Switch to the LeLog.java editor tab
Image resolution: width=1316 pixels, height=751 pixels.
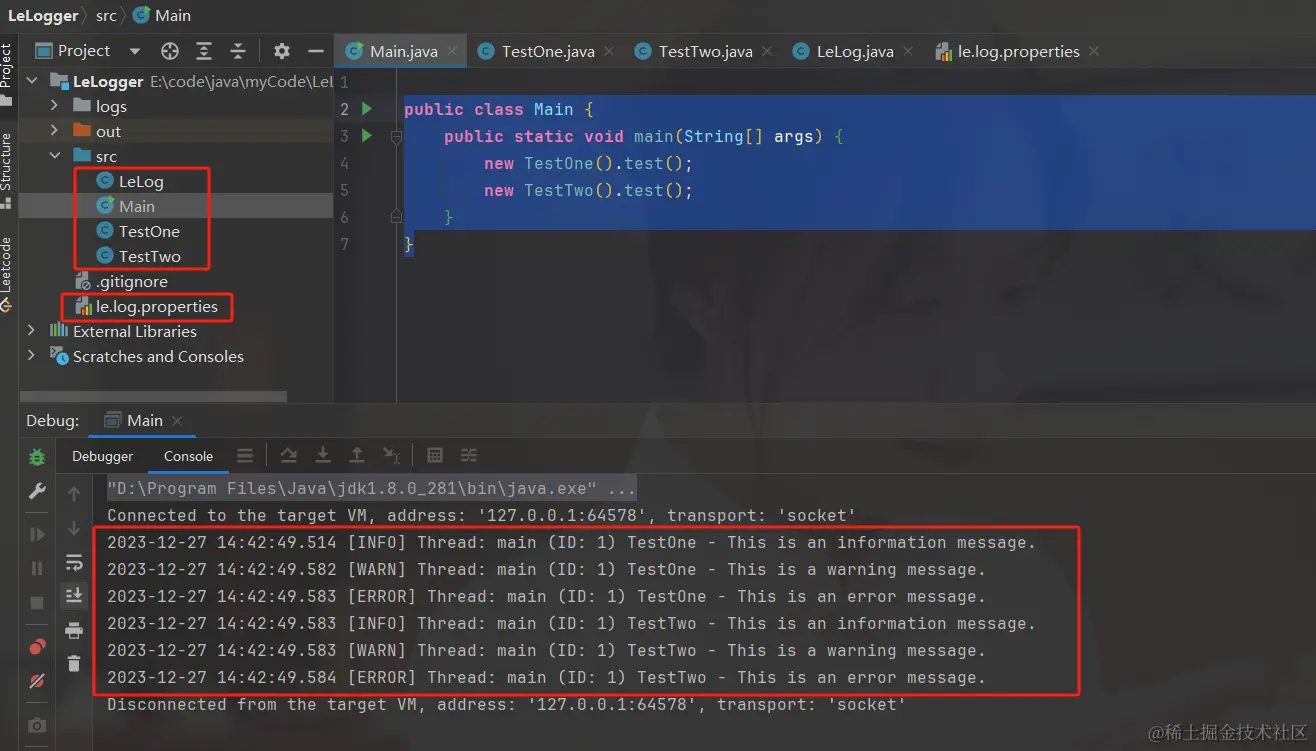coord(854,51)
